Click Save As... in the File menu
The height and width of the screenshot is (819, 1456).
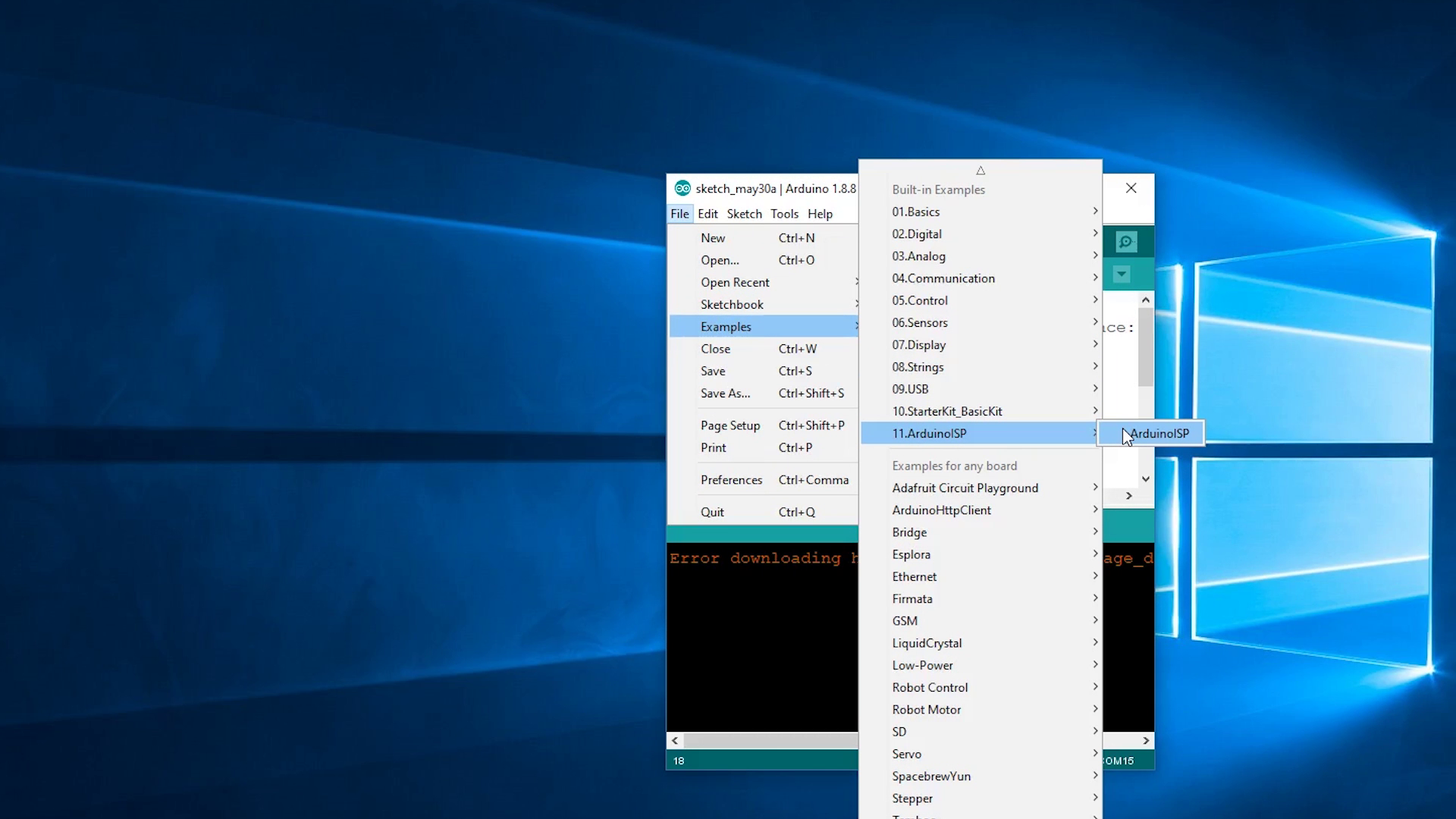[x=764, y=393]
